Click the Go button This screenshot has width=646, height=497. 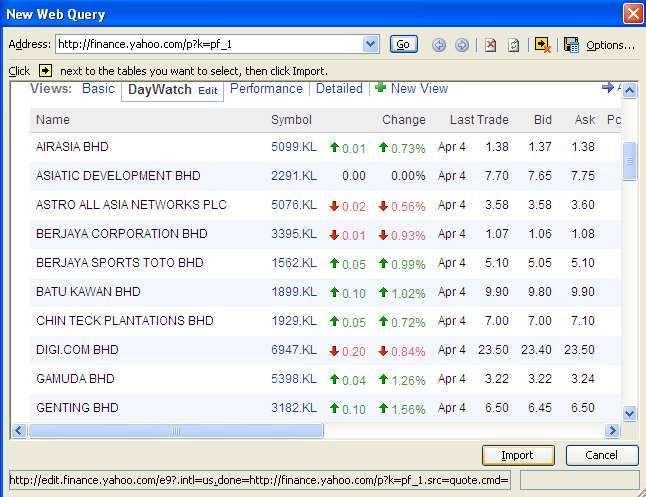[403, 45]
